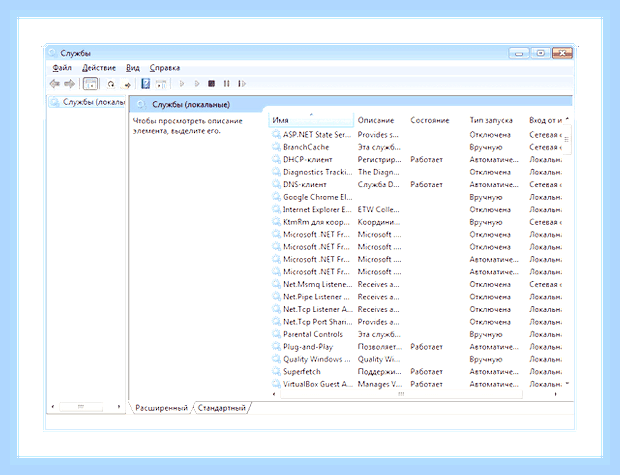Click the Forward arrow in the toolbar
This screenshot has height=475, width=620.
click(70, 83)
